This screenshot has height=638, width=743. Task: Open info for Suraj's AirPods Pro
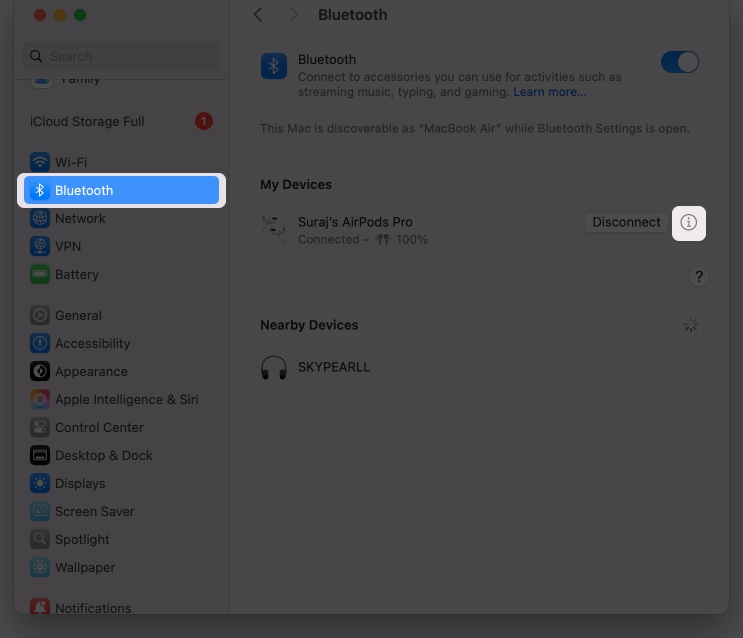click(689, 222)
